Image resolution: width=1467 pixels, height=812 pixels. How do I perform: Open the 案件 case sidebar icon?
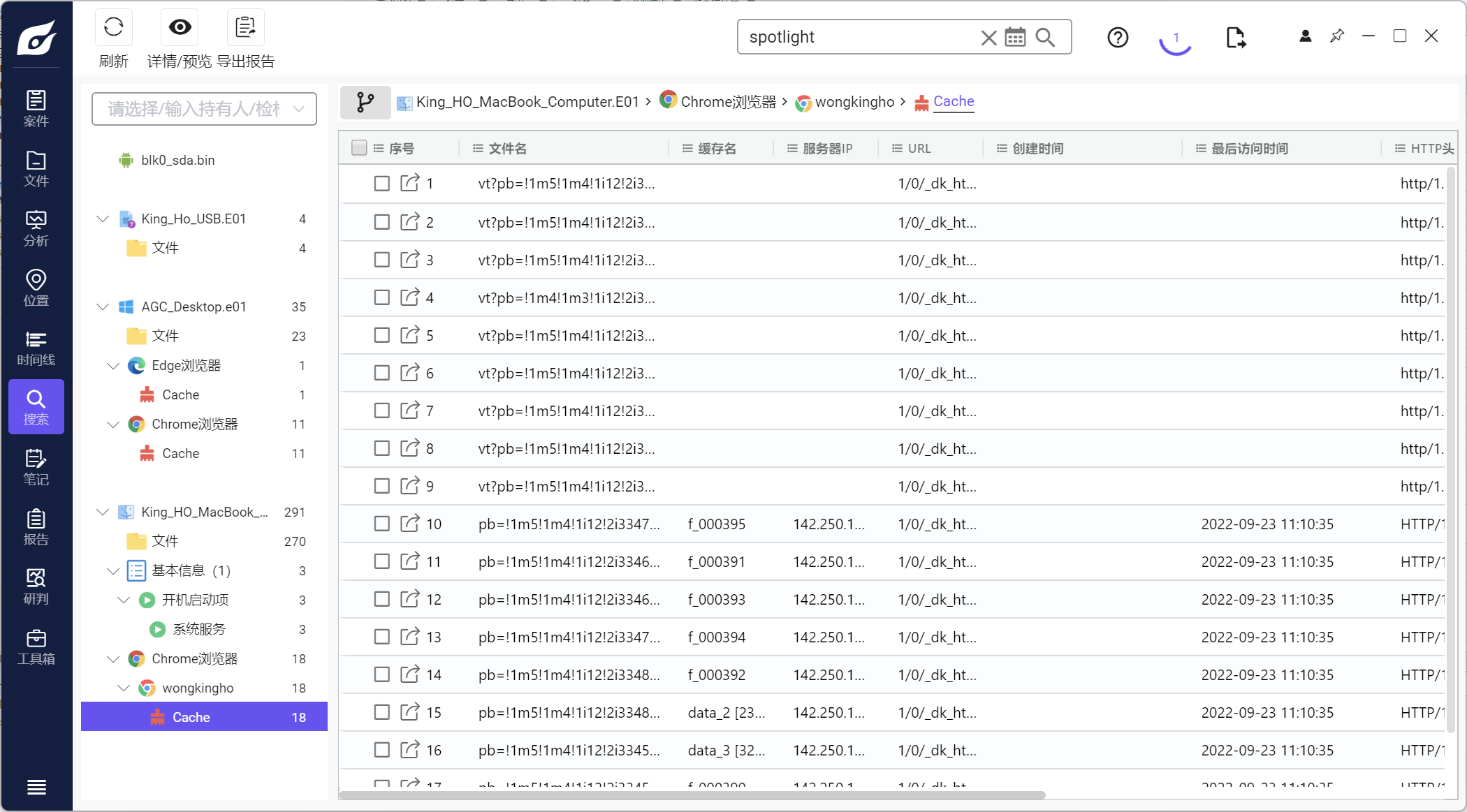tap(36, 108)
